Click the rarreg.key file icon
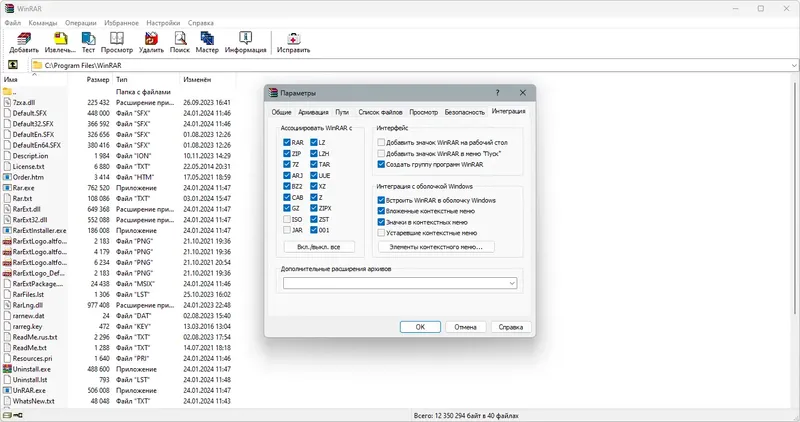 7,326
